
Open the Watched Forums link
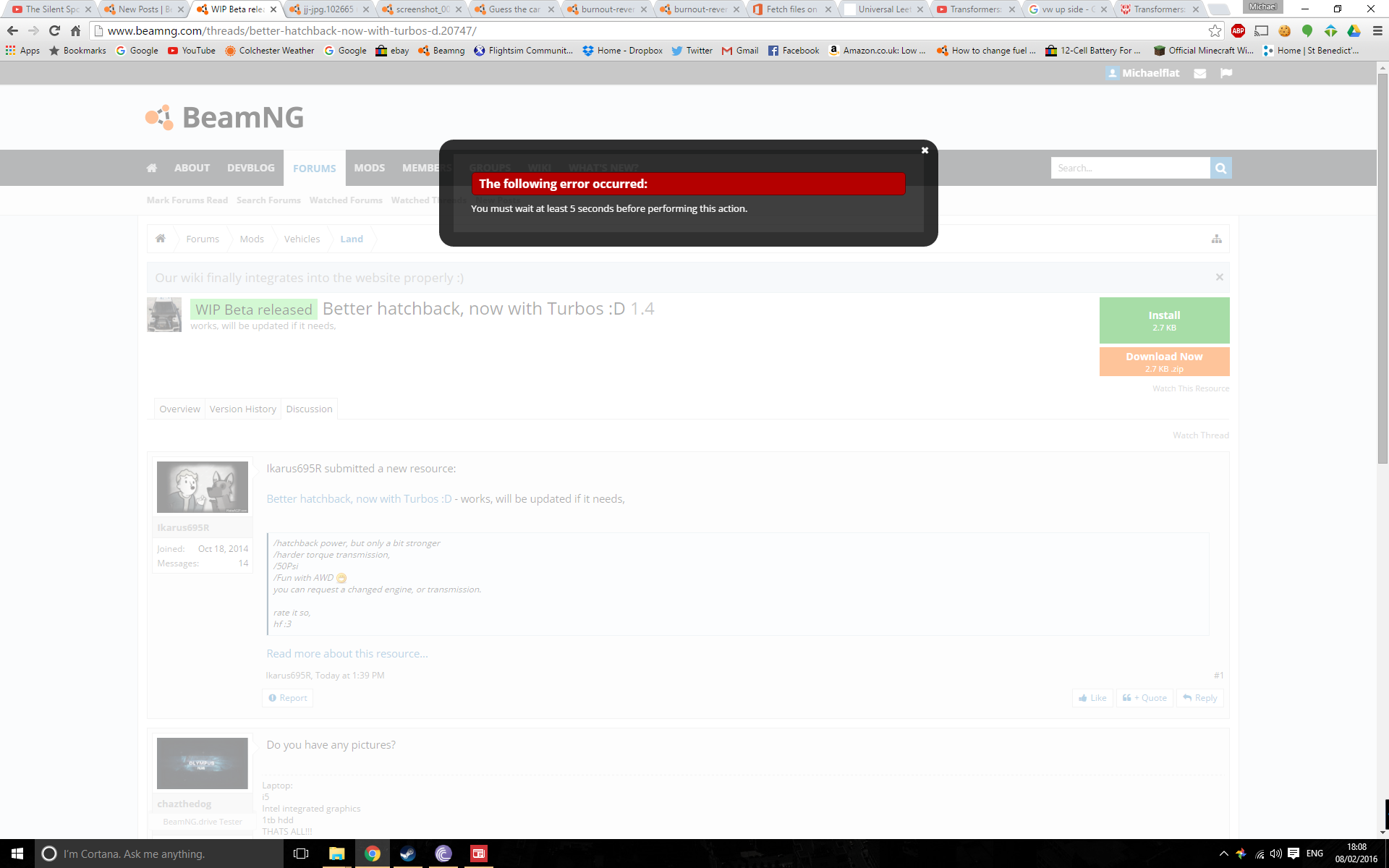[x=346, y=200]
